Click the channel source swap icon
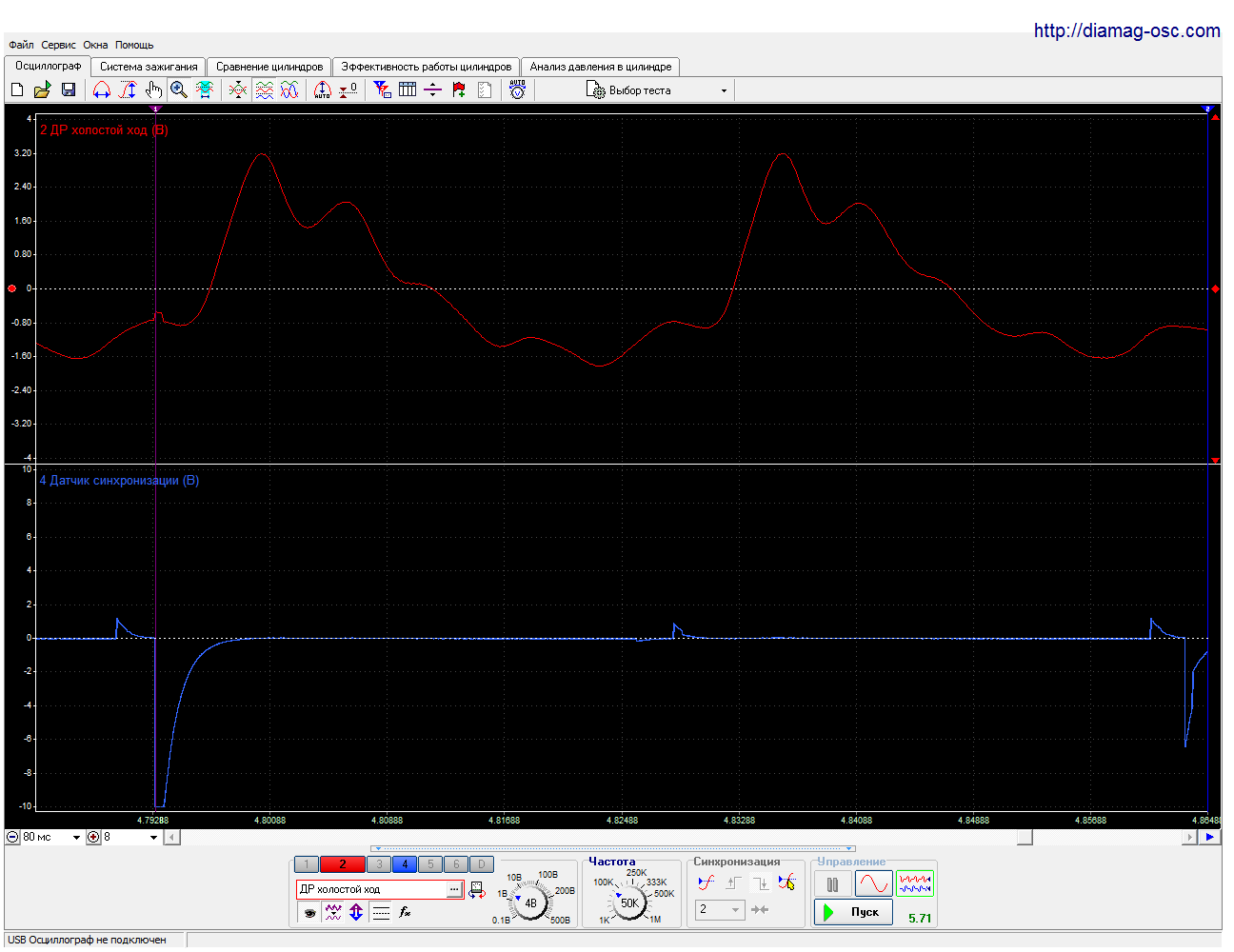Screen dimensions: 1234x952 click(x=477, y=891)
